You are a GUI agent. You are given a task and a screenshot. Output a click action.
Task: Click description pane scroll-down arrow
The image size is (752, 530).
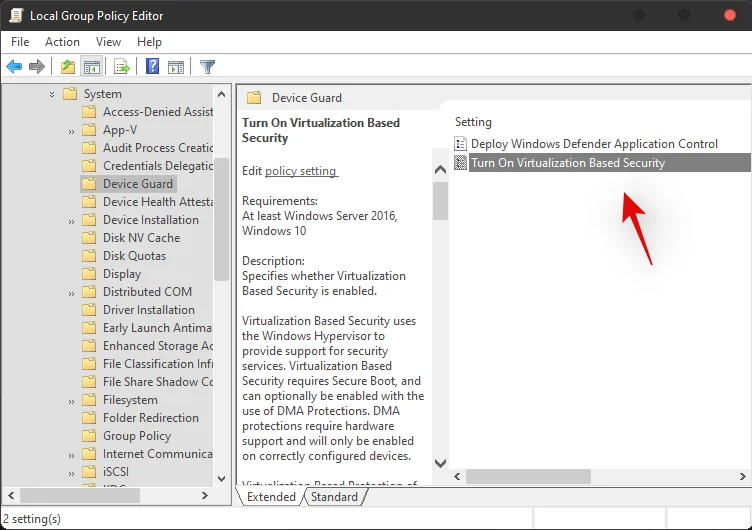click(439, 463)
